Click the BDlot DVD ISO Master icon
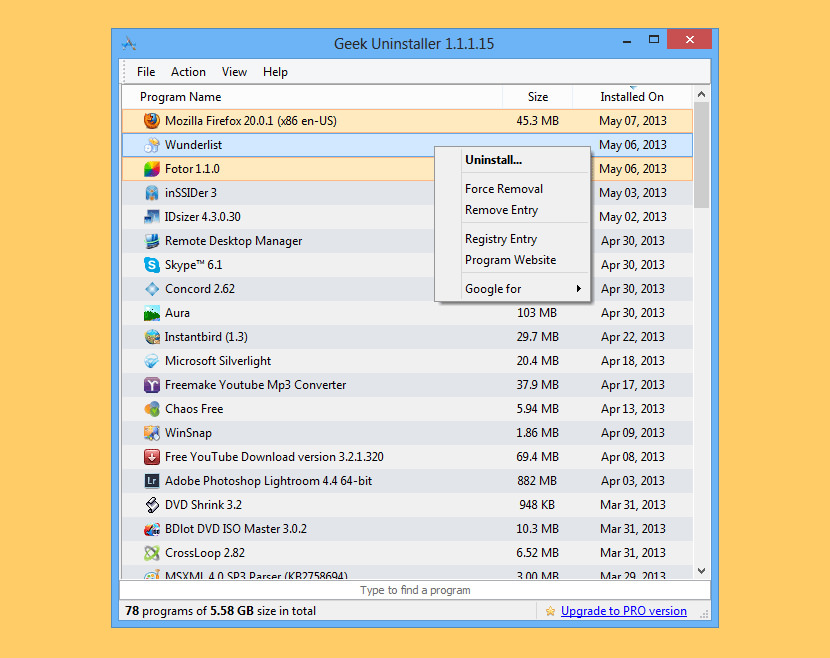This screenshot has width=830, height=658. (152, 529)
